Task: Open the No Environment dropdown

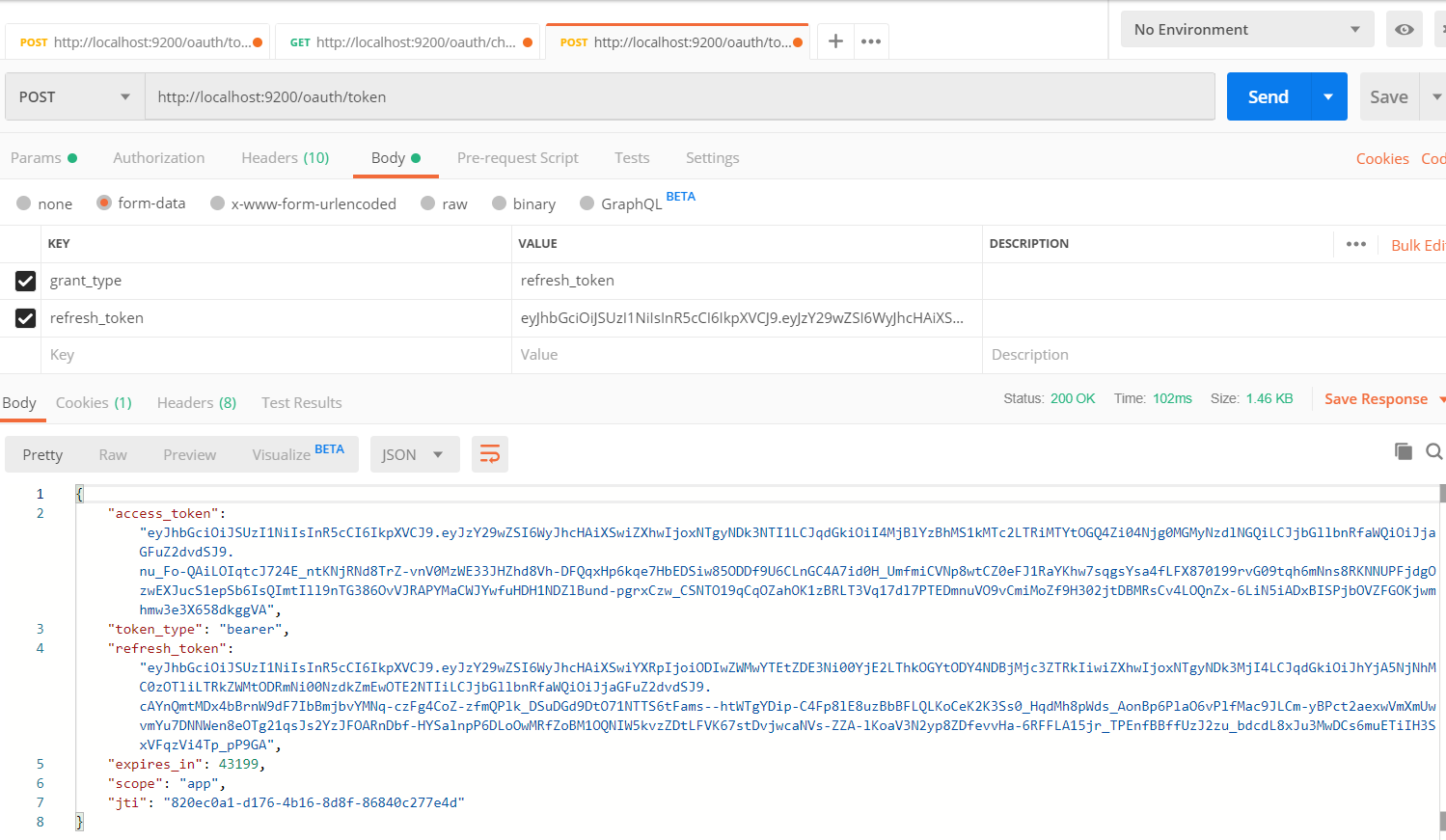Action: coord(1247,30)
